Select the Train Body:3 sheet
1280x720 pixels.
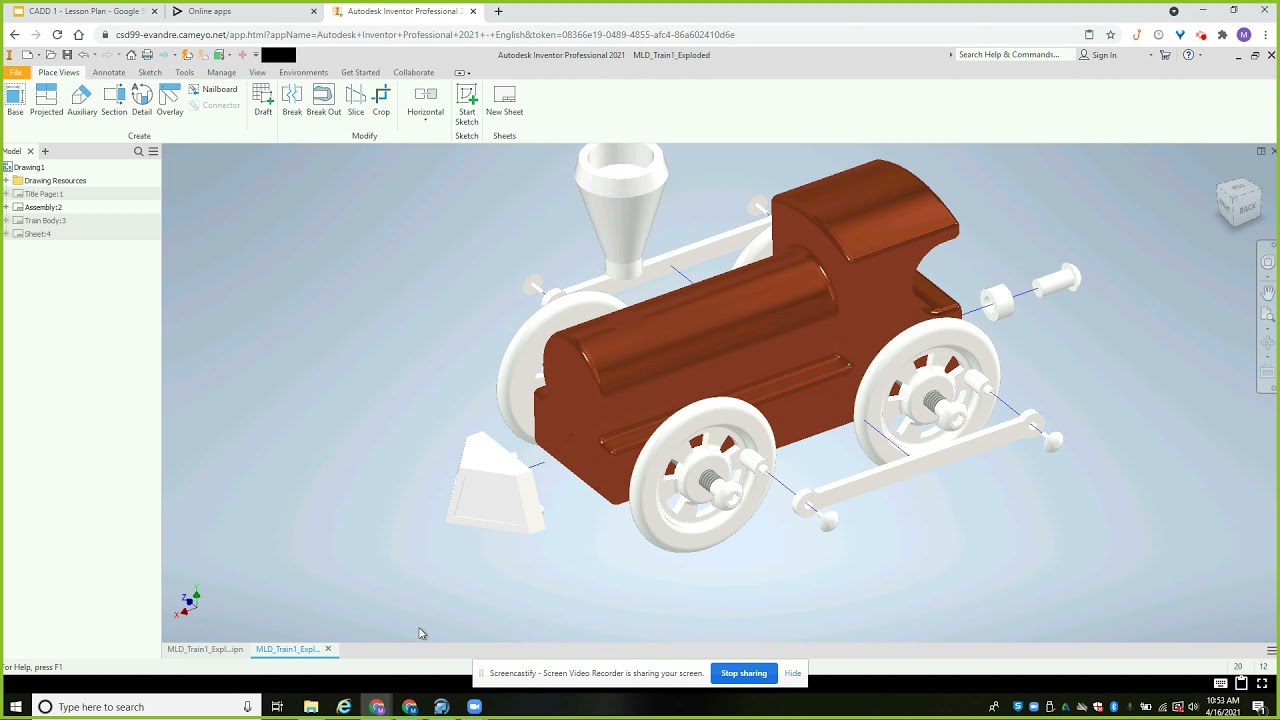coord(45,220)
